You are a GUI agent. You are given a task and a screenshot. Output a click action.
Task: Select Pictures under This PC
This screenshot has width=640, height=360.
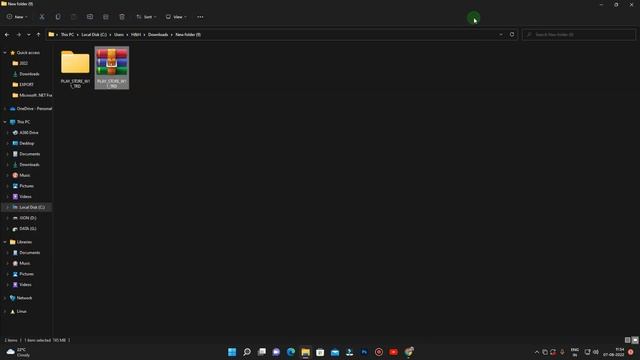(x=27, y=186)
